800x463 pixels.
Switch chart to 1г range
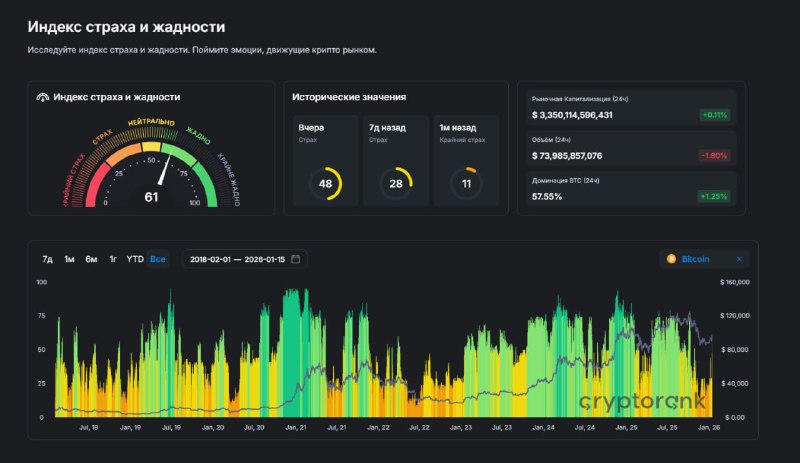(113, 259)
